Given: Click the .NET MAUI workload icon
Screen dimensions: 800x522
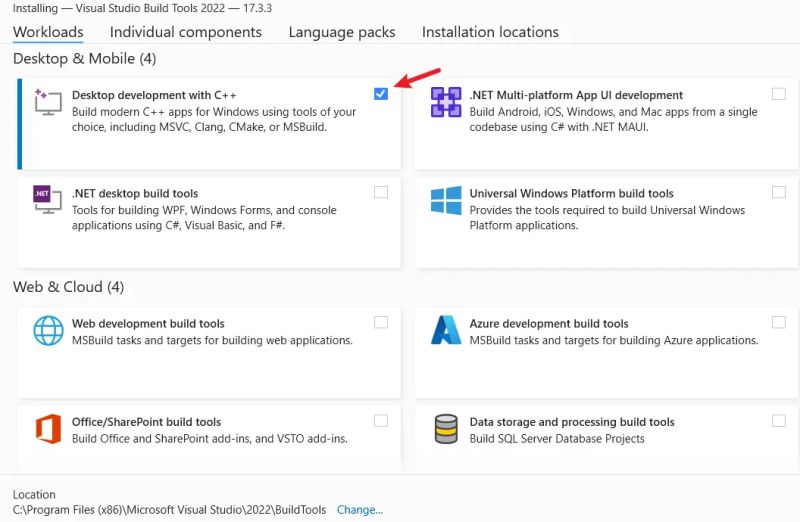Looking at the screenshot, I should pyautogui.click(x=445, y=102).
